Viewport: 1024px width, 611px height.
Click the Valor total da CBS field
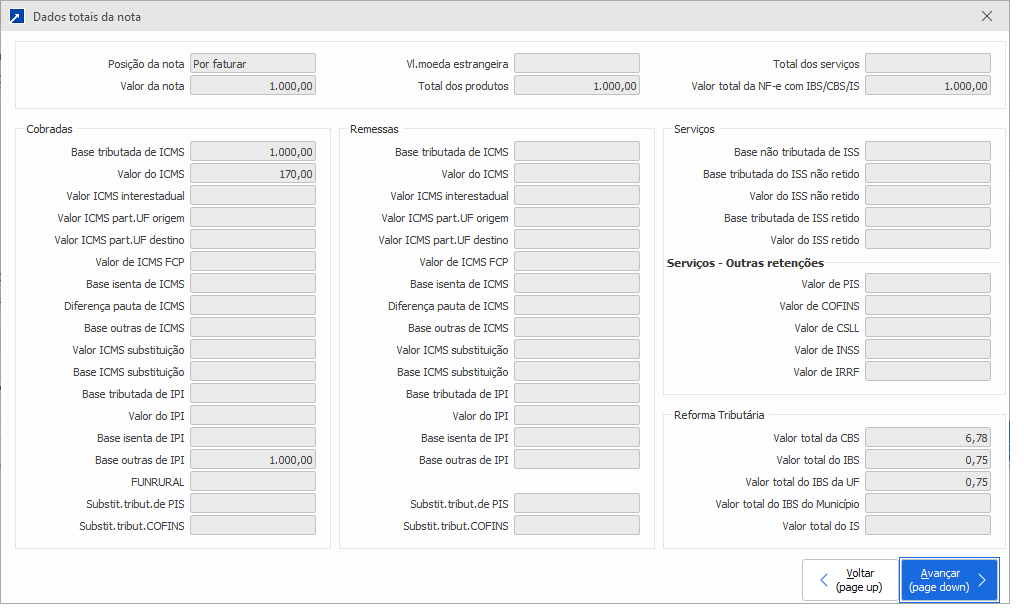click(927, 438)
